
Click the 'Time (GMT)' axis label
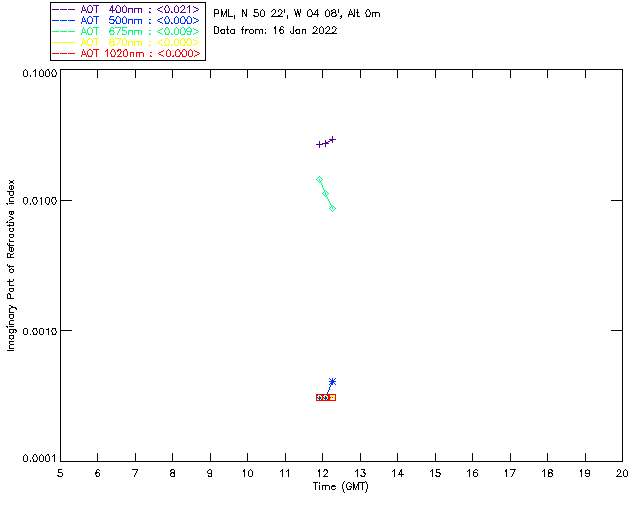(340, 487)
